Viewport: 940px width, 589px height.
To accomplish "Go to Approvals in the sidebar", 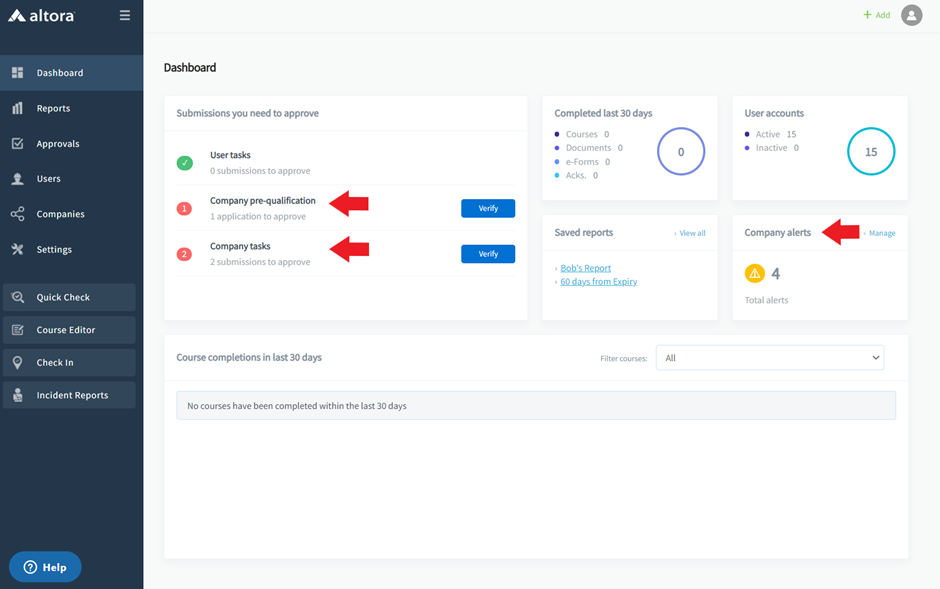I will click(57, 144).
